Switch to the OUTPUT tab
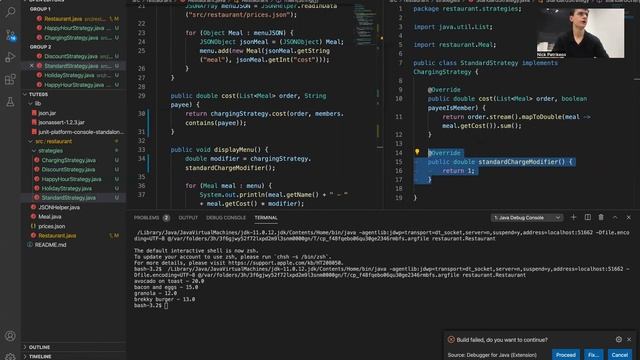 pyautogui.click(x=188, y=218)
